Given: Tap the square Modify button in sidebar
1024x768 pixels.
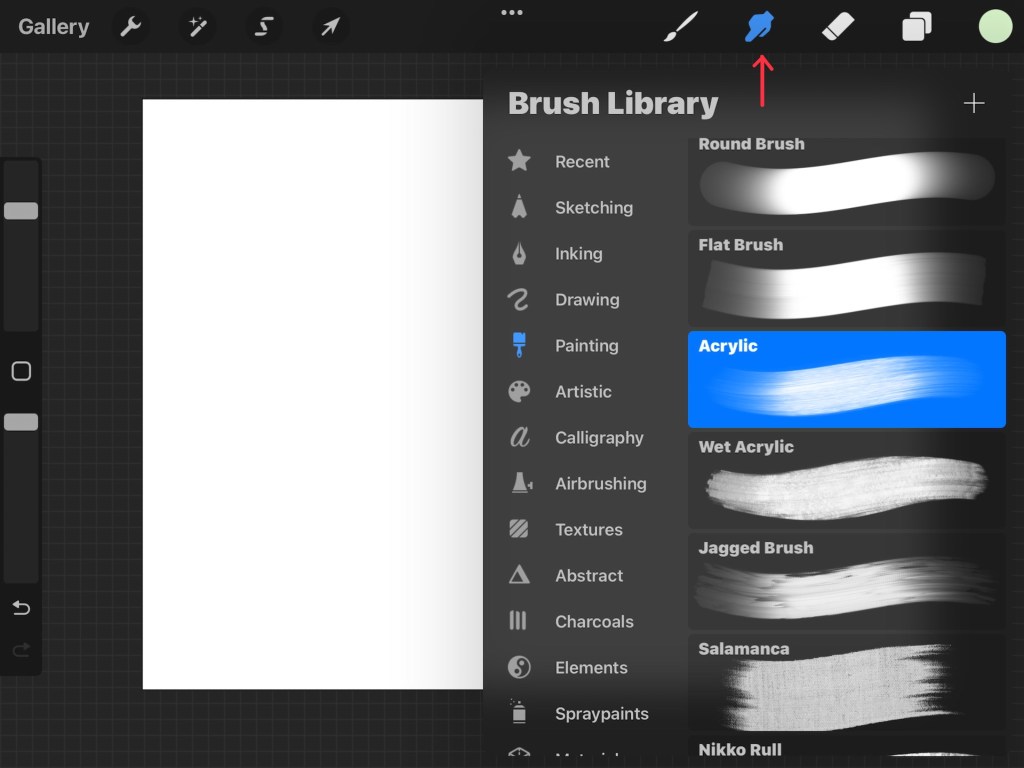Looking at the screenshot, I should click(21, 372).
